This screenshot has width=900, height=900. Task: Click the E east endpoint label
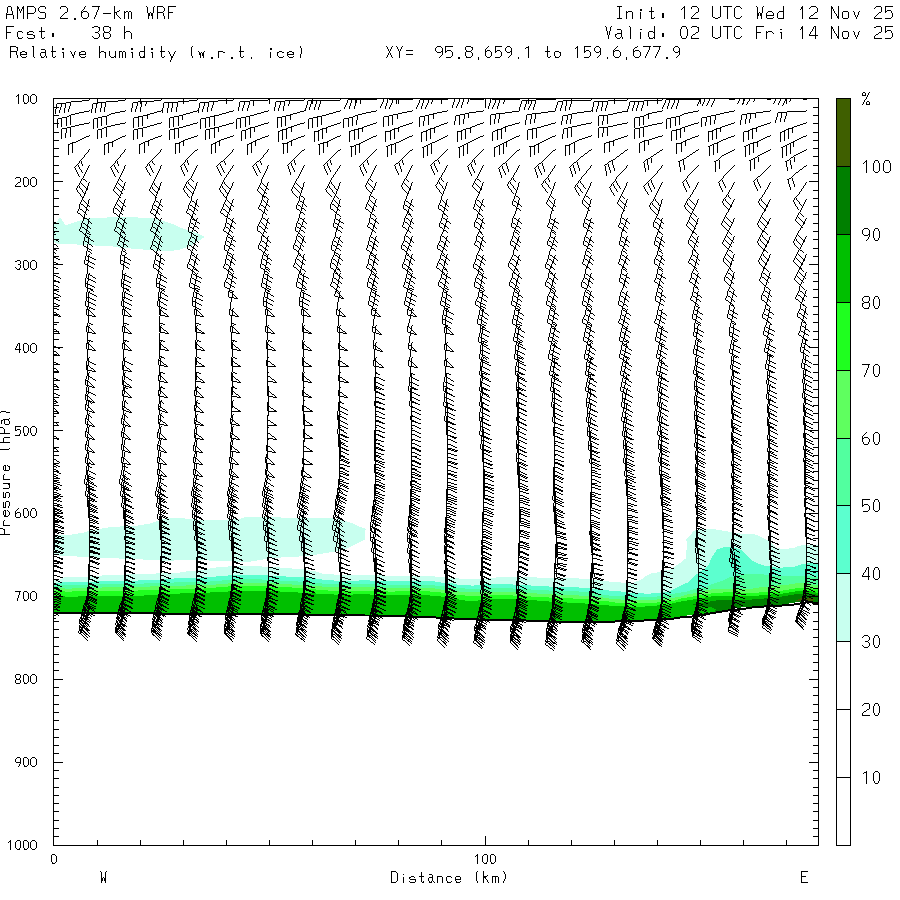click(x=803, y=878)
